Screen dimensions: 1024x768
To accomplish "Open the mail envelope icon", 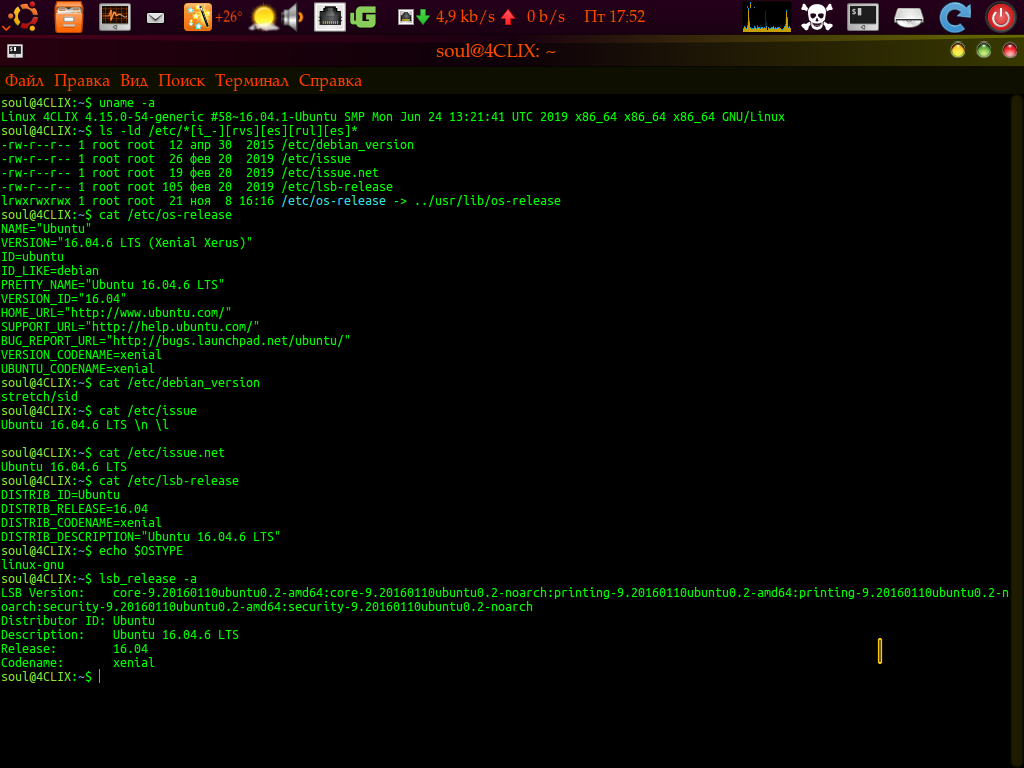I will [x=155, y=18].
